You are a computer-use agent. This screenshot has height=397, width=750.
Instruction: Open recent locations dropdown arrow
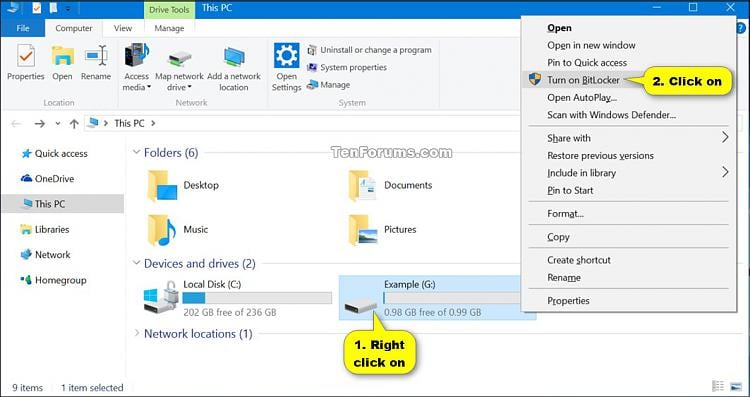58,123
